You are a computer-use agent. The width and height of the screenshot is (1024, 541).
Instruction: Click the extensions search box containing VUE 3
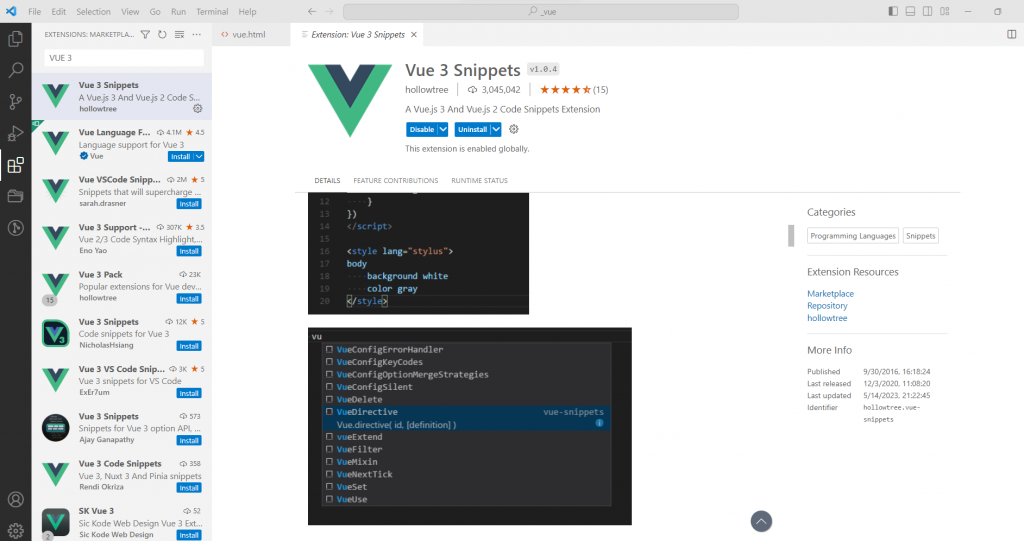point(124,58)
